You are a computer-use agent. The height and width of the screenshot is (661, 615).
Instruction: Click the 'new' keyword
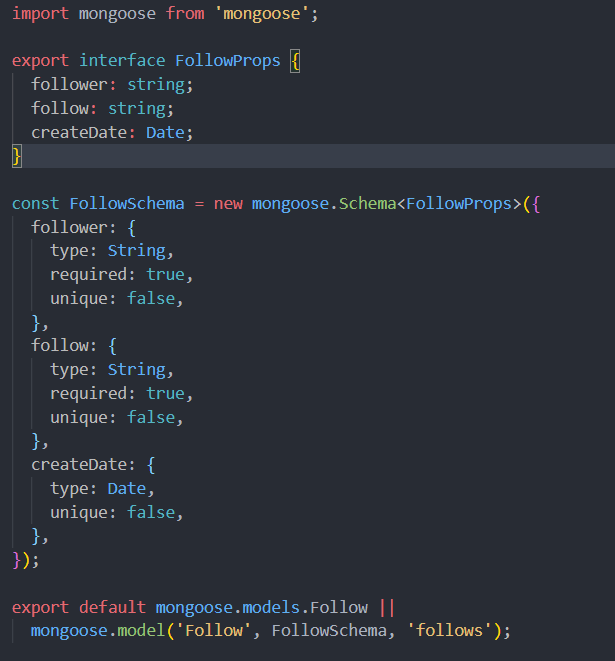(x=228, y=204)
